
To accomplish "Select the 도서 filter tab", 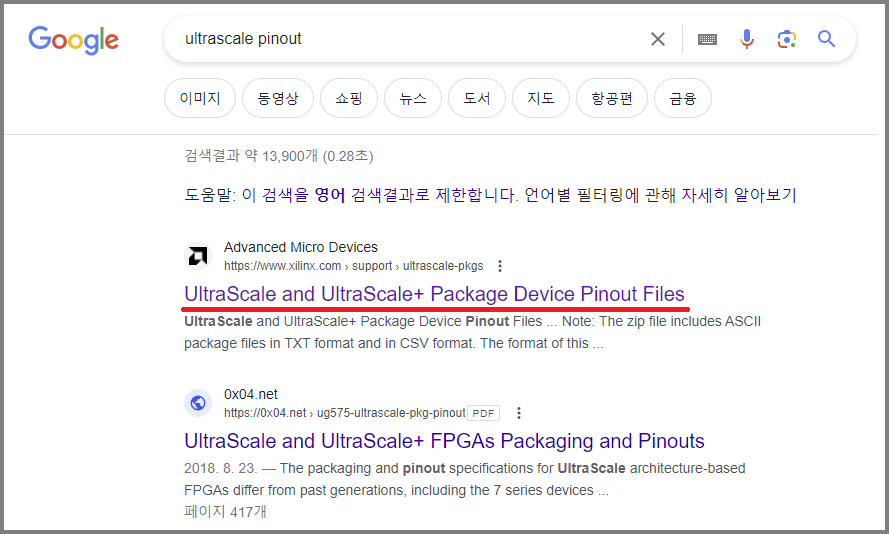I will click(477, 98).
